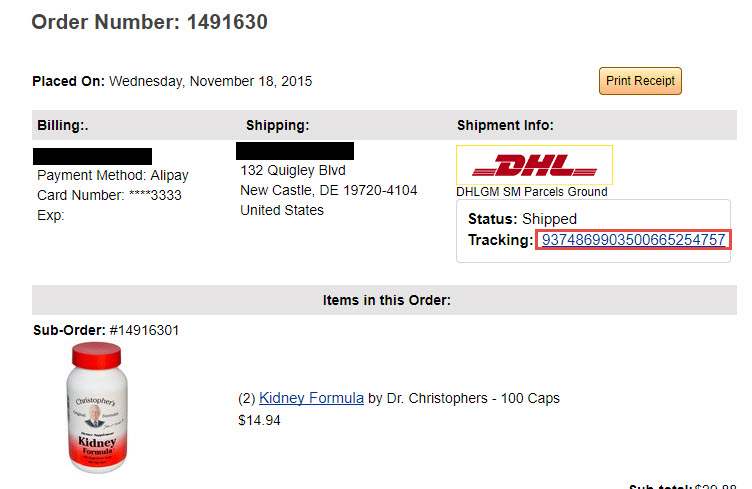The image size is (752, 489).
Task: Click the DHL carrier logo
Action: pyautogui.click(x=534, y=165)
